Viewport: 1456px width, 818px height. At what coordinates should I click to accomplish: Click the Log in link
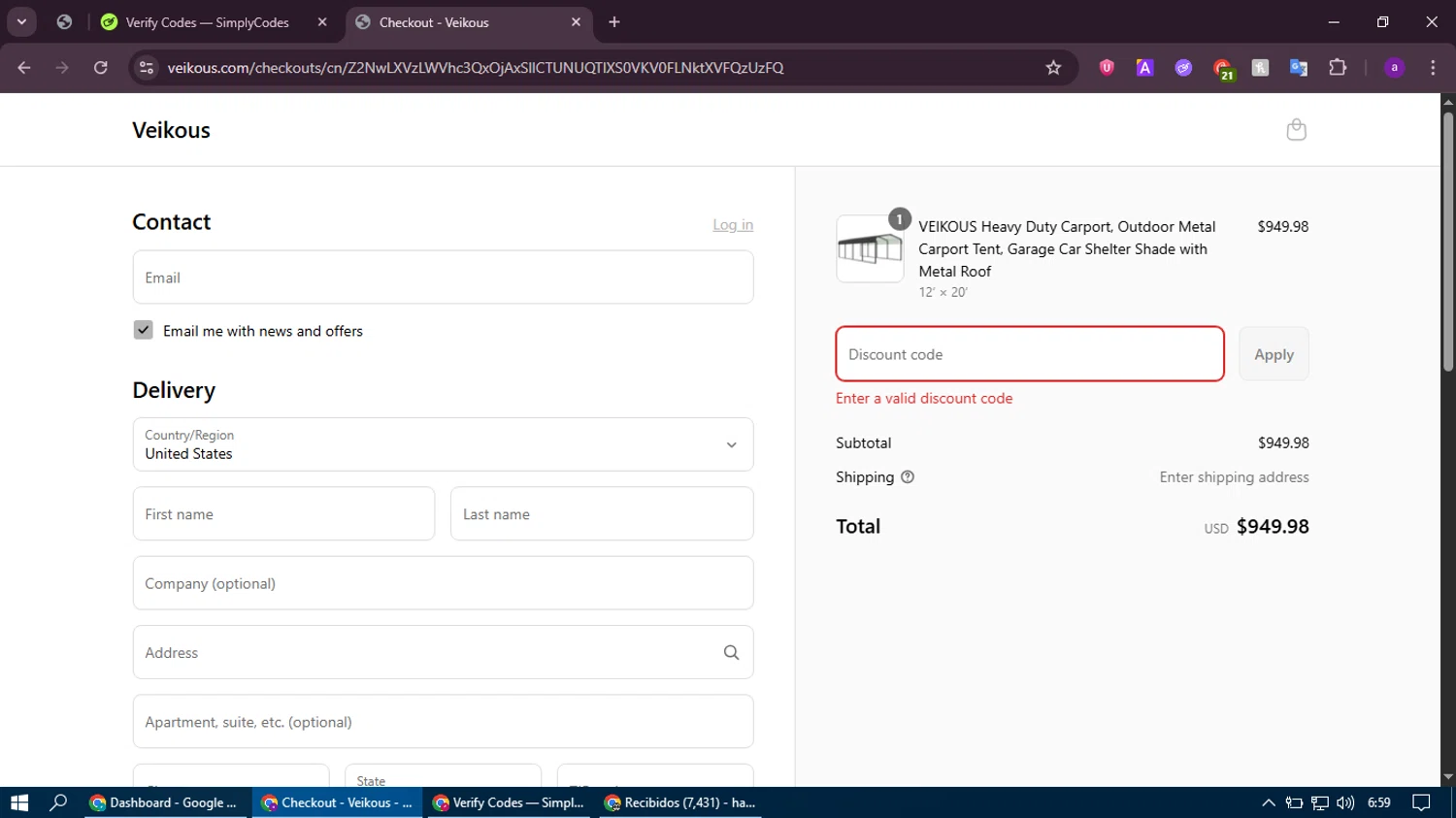[733, 225]
